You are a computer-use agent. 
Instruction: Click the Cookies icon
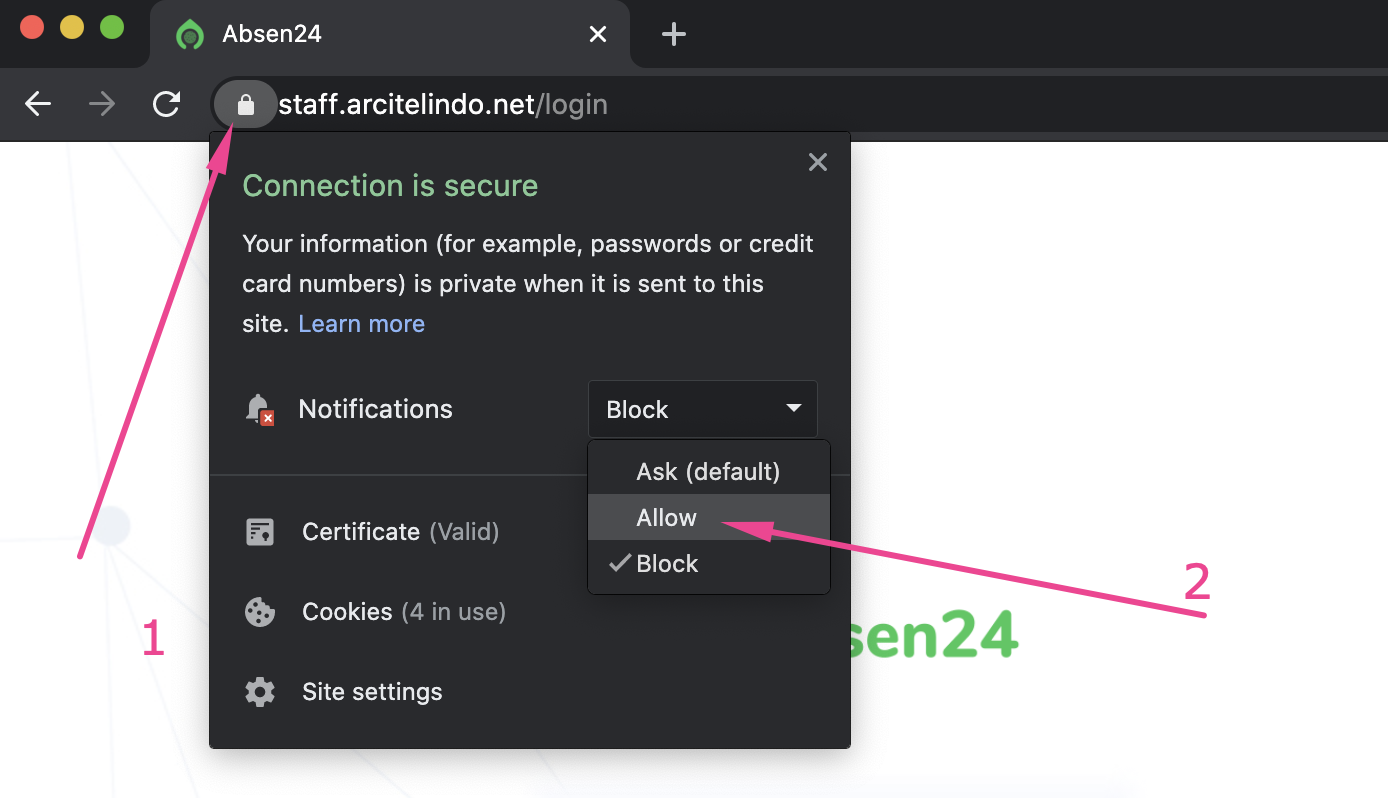pos(260,612)
